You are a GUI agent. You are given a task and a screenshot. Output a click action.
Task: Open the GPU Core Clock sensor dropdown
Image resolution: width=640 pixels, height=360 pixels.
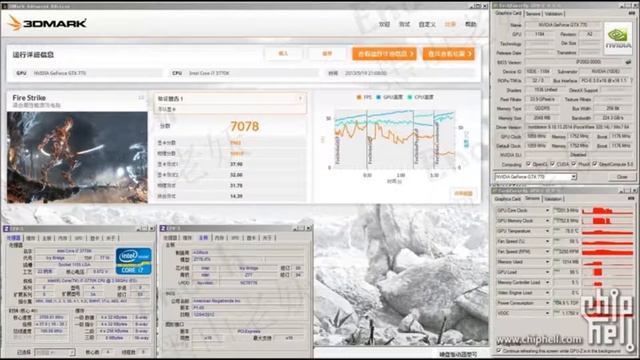click(x=547, y=211)
